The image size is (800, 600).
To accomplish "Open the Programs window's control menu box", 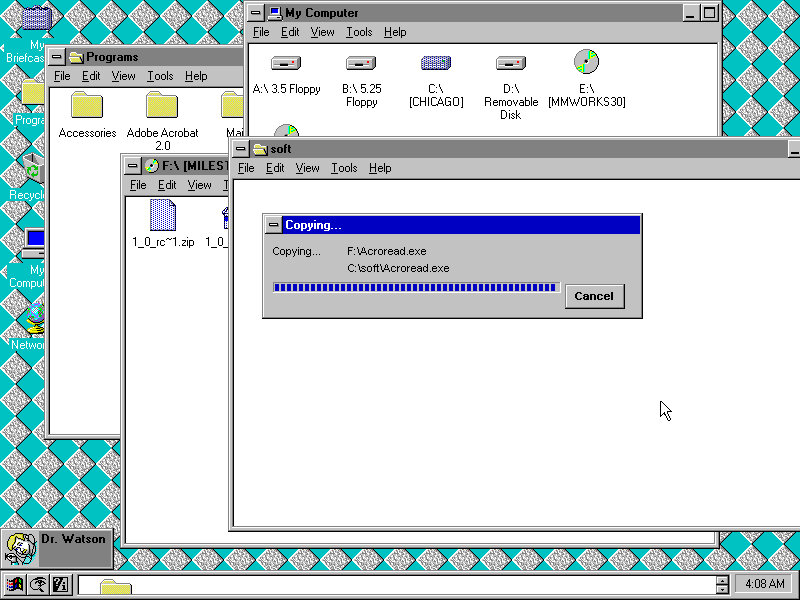I will pos(58,57).
